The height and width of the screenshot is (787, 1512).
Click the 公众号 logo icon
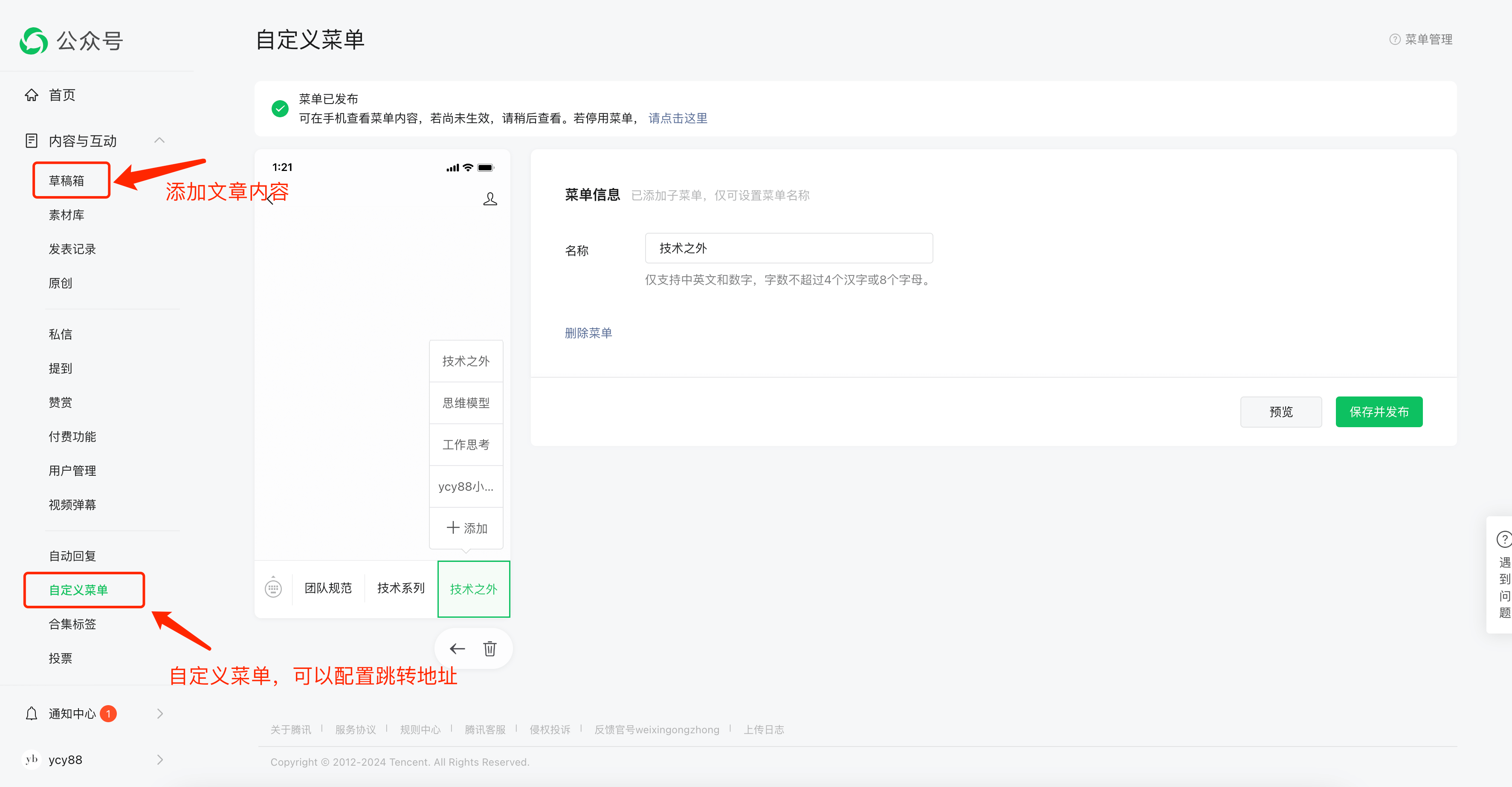point(33,41)
